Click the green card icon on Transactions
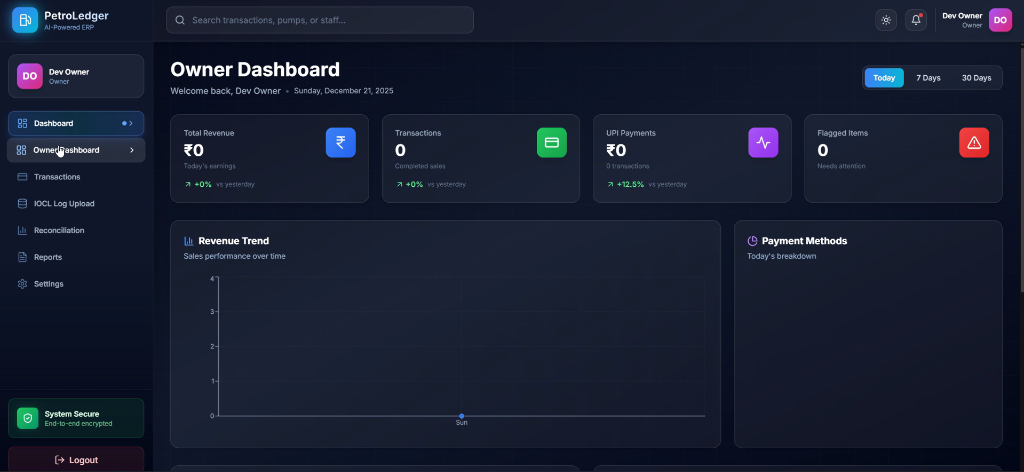Image resolution: width=1024 pixels, height=472 pixels. click(x=551, y=143)
